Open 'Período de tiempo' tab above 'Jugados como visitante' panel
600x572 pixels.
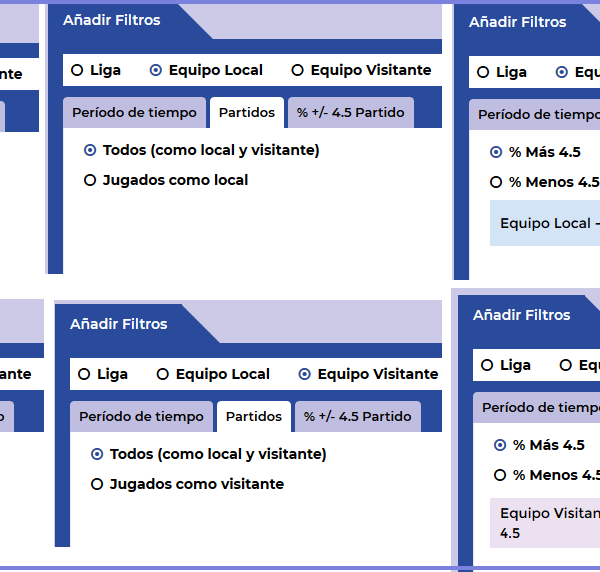coord(141,417)
